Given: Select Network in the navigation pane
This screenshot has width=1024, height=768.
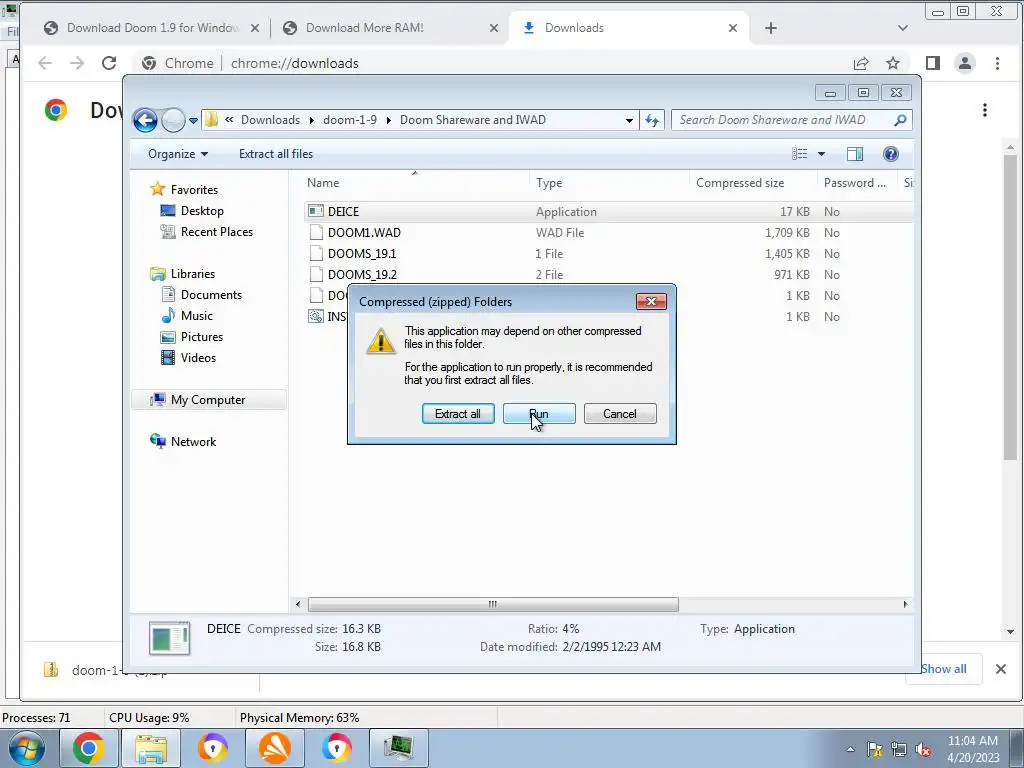Looking at the screenshot, I should (x=193, y=441).
